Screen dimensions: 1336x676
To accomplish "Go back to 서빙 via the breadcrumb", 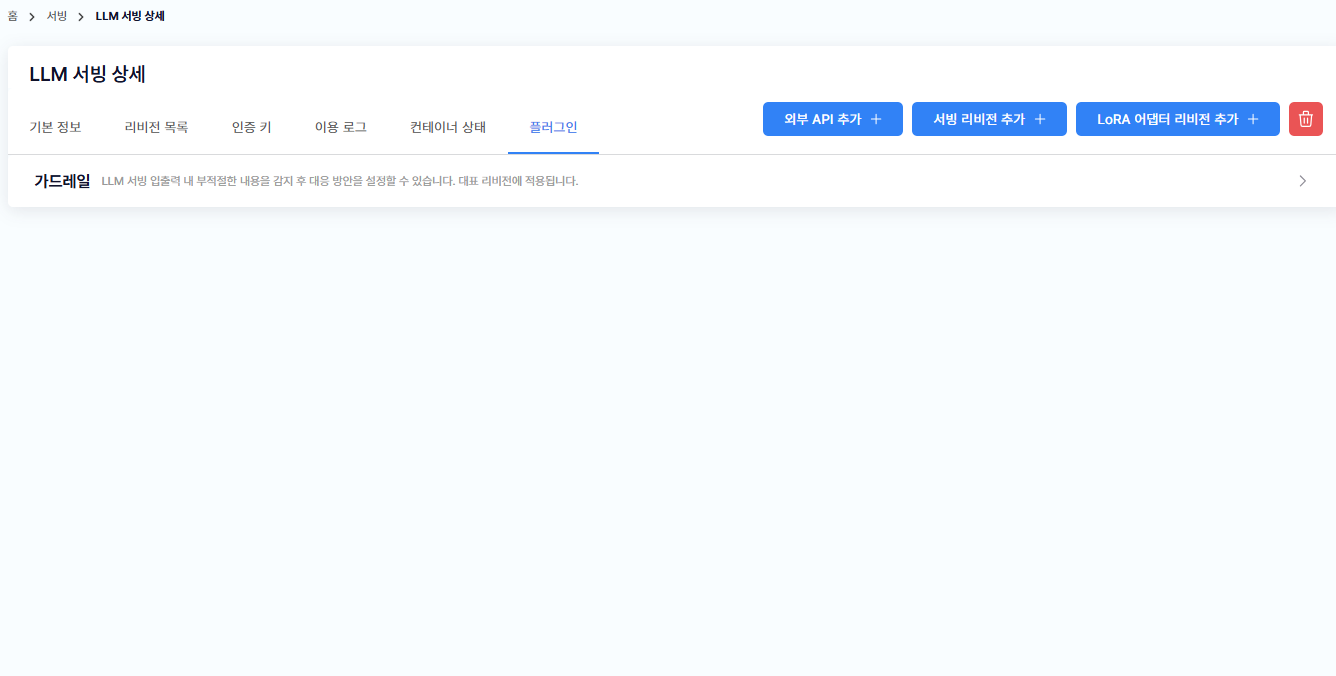I will [x=57, y=16].
